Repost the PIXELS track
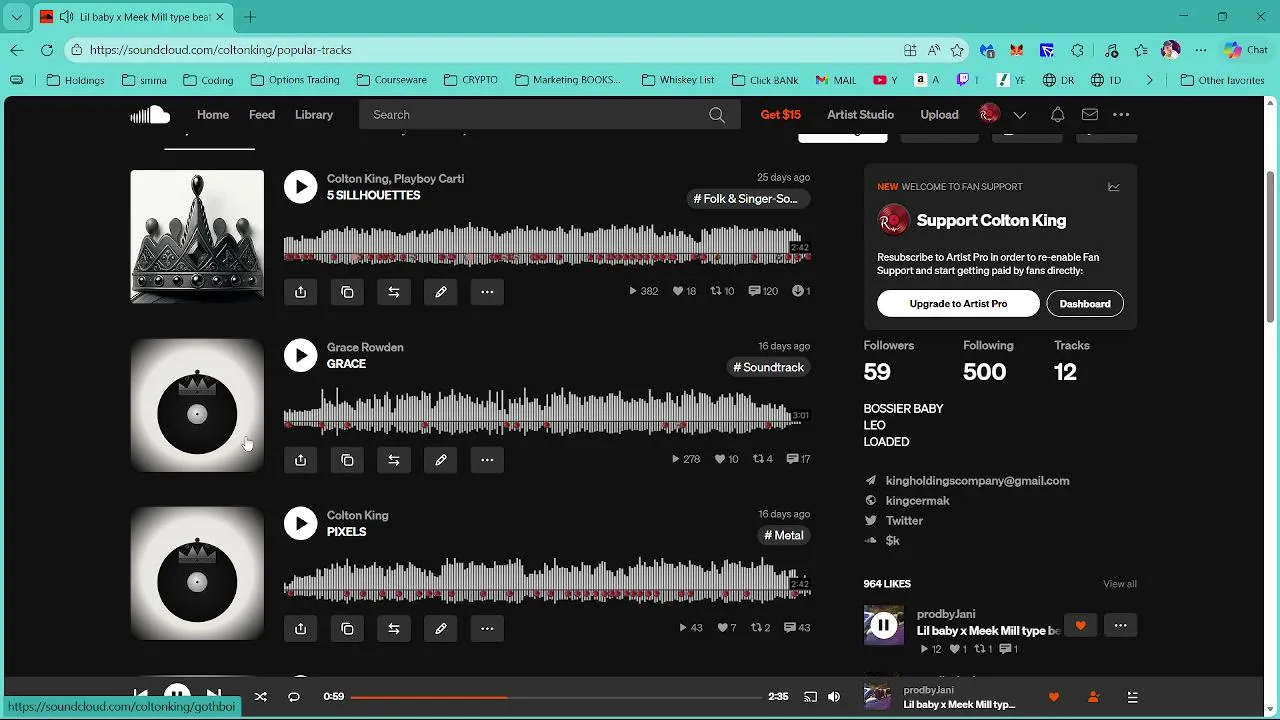 394,629
